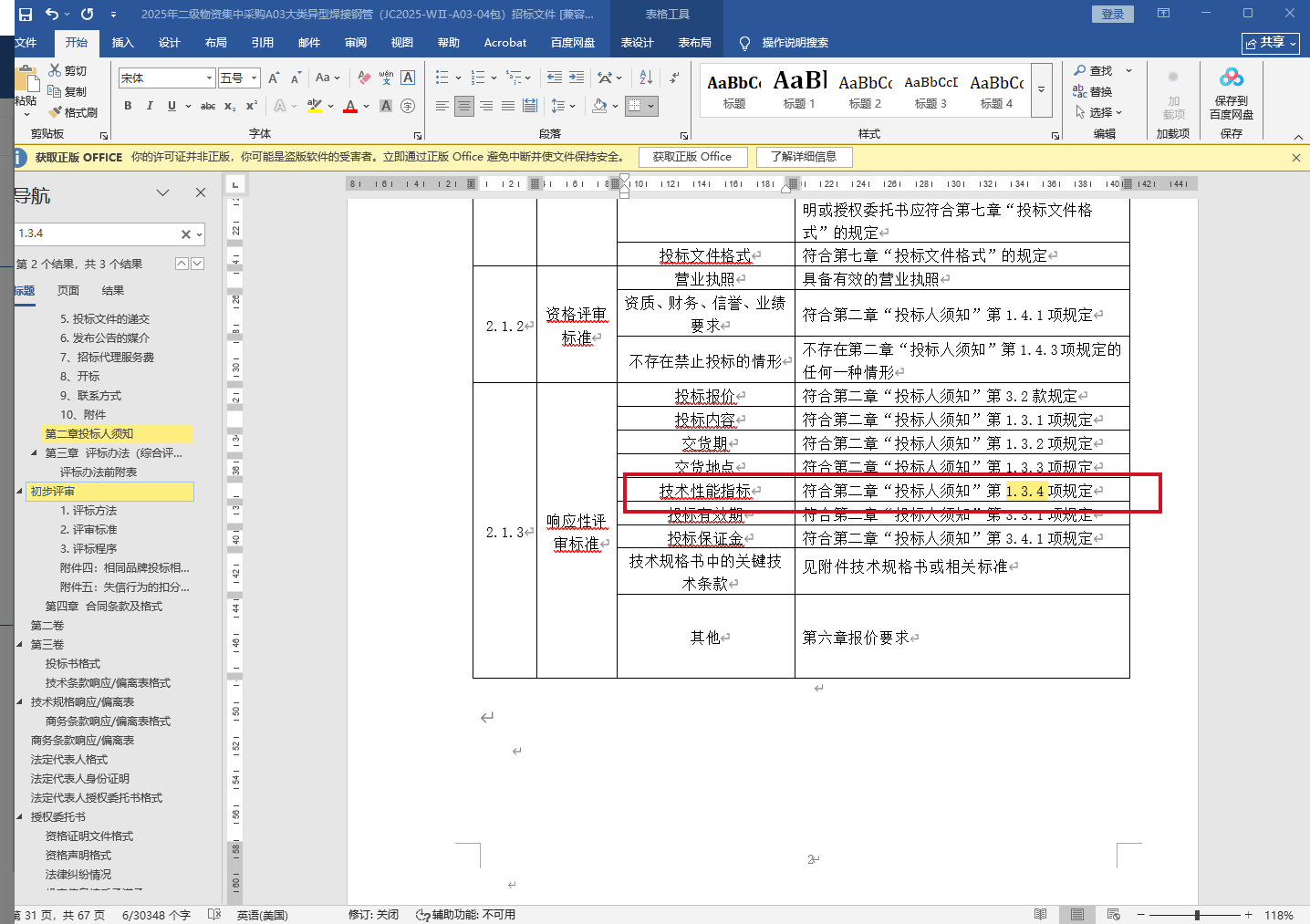Screen dimensions: 1310x924
Task: Clear all formatting with the eraser icon
Action: point(364,78)
